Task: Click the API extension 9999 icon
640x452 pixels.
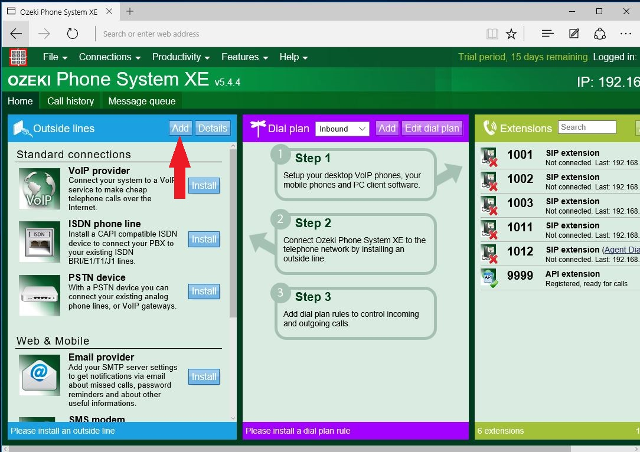Action: 489,278
